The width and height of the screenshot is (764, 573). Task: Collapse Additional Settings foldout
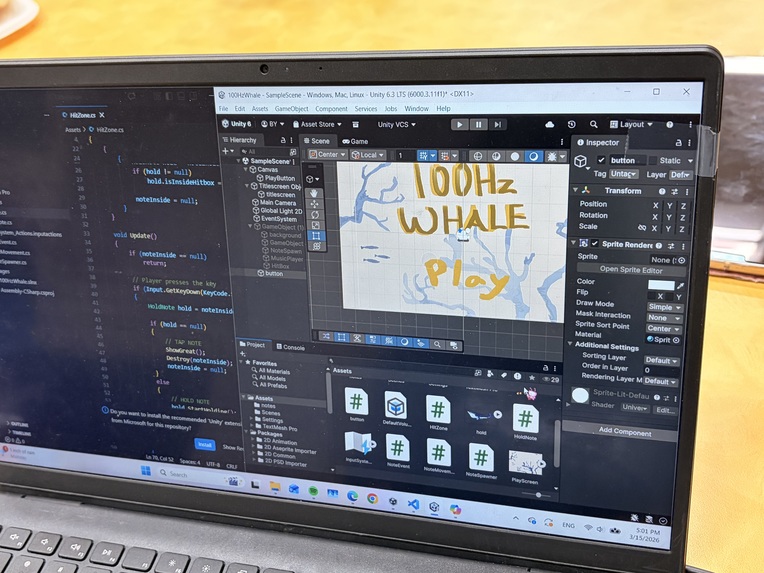click(x=570, y=344)
